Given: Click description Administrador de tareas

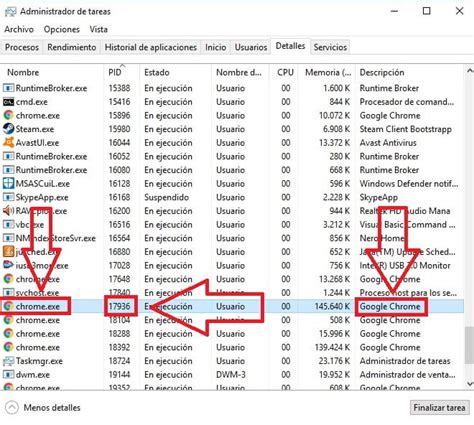Looking at the screenshot, I should [x=405, y=361].
